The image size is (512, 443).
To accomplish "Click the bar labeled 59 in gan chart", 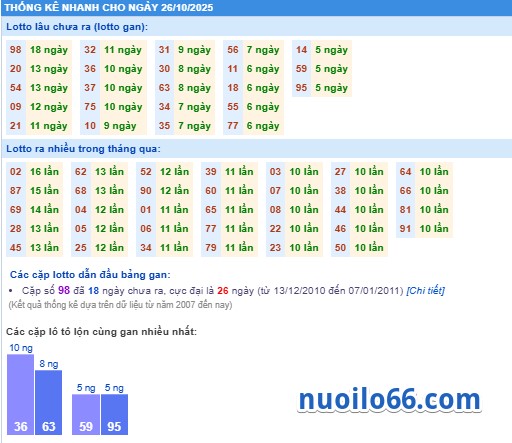I will click(x=86, y=415).
